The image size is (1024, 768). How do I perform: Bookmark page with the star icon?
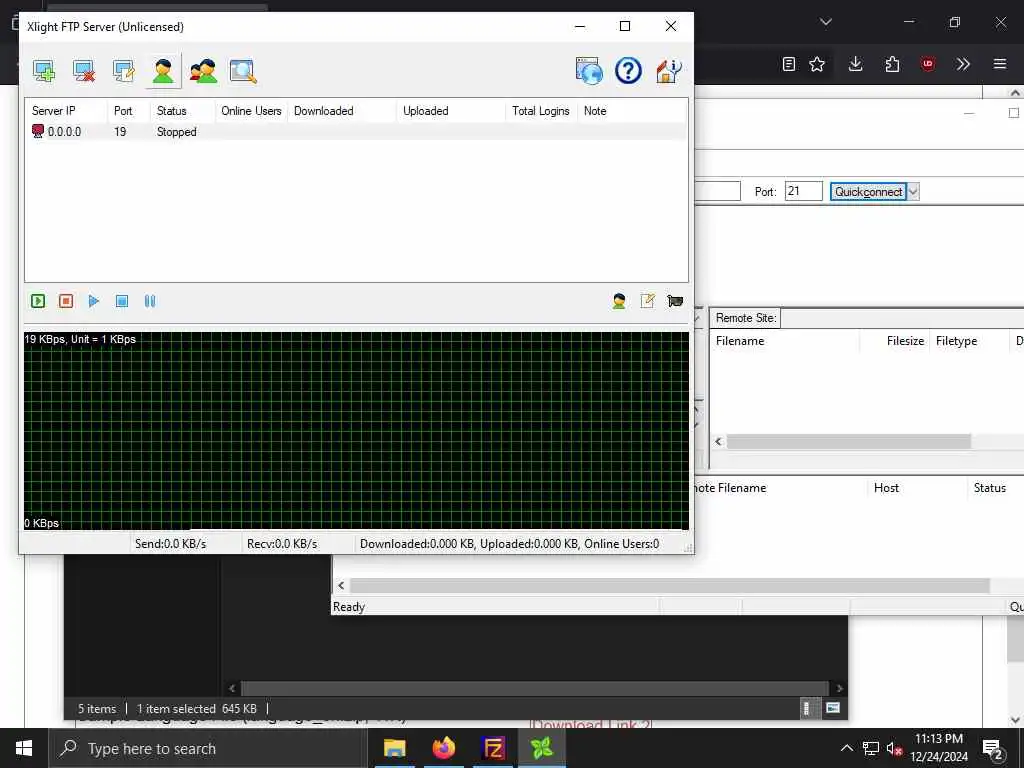coord(817,64)
